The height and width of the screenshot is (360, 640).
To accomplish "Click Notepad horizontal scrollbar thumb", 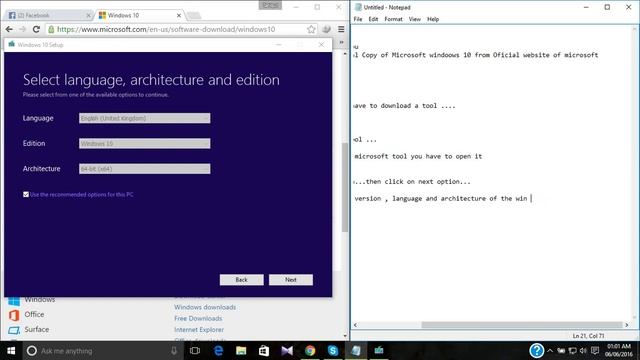I will click(522, 325).
